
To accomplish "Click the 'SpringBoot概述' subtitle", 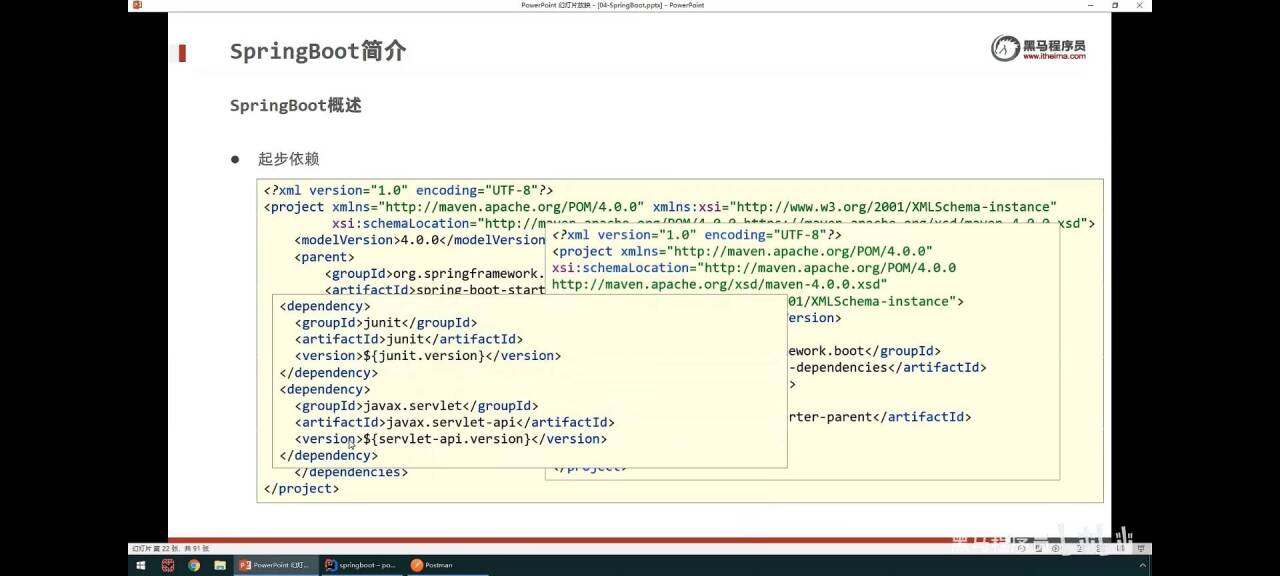I will click(x=295, y=105).
